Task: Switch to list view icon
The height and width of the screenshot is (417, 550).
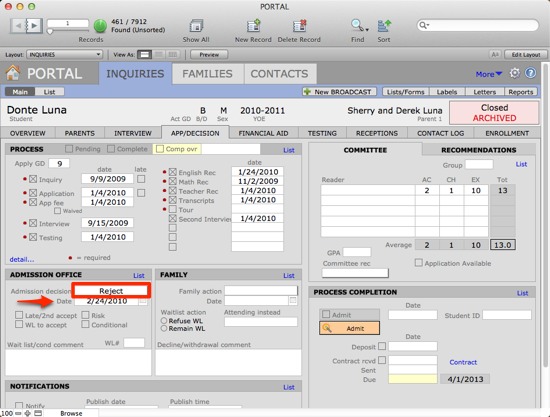Action: coord(159,55)
